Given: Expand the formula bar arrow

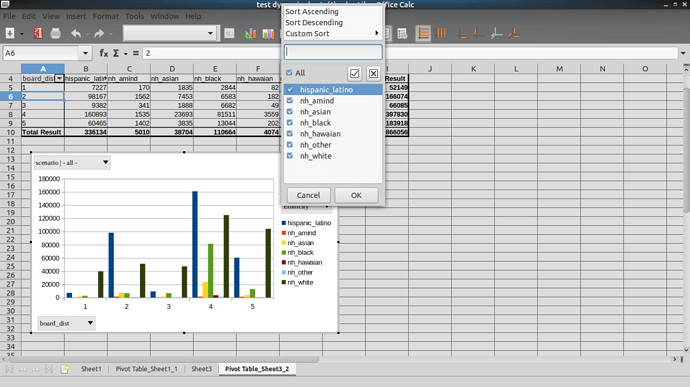Looking at the screenshot, I should [x=683, y=53].
